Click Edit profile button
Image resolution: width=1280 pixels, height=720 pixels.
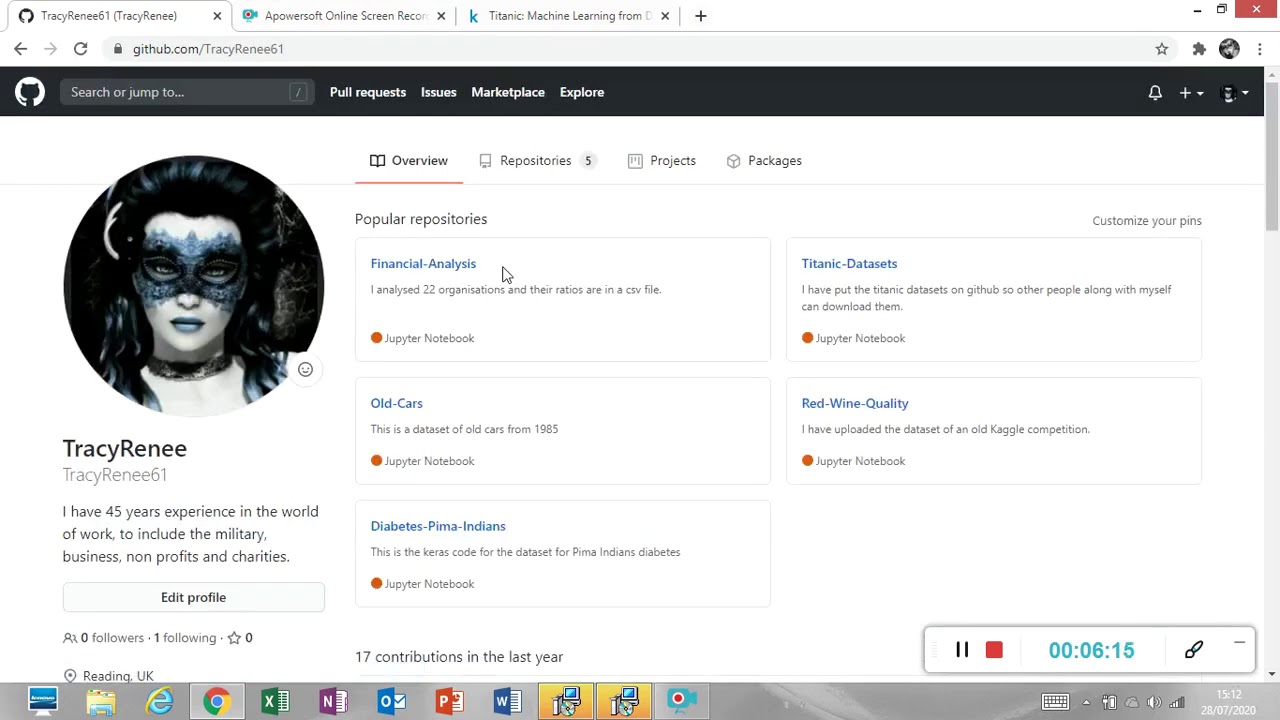click(193, 597)
